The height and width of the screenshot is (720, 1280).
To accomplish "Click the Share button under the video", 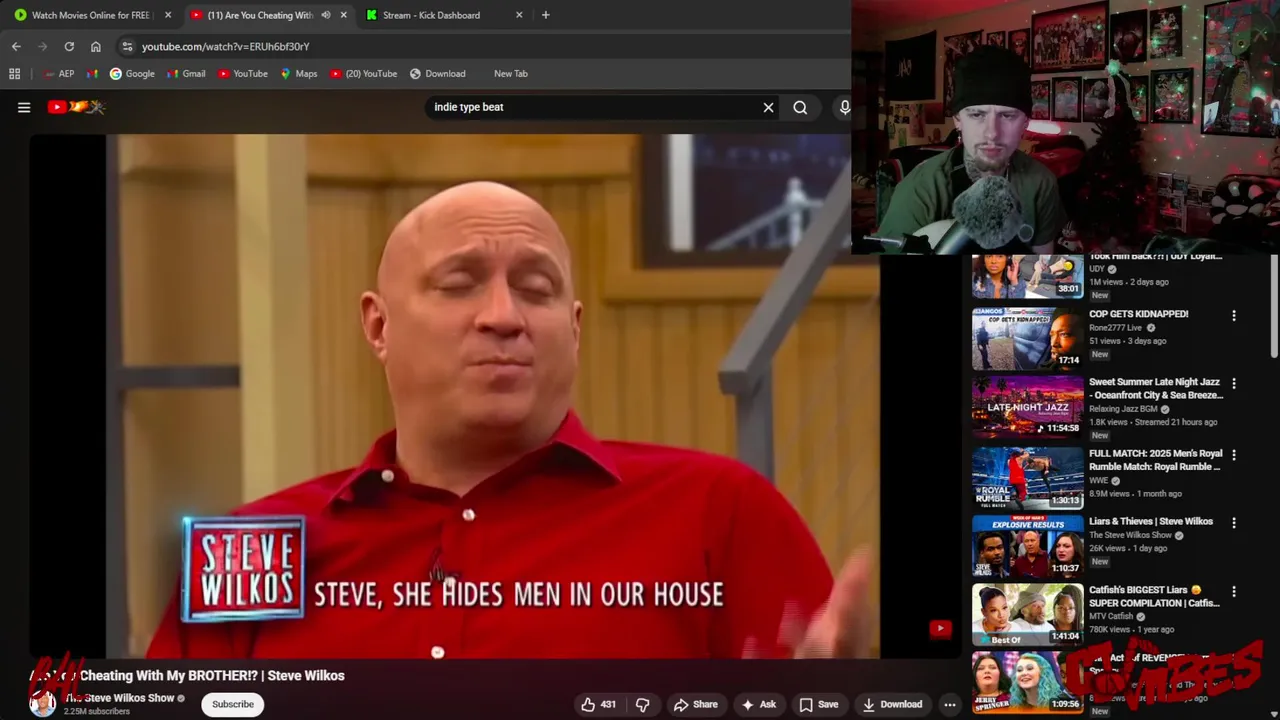I will pyautogui.click(x=696, y=704).
